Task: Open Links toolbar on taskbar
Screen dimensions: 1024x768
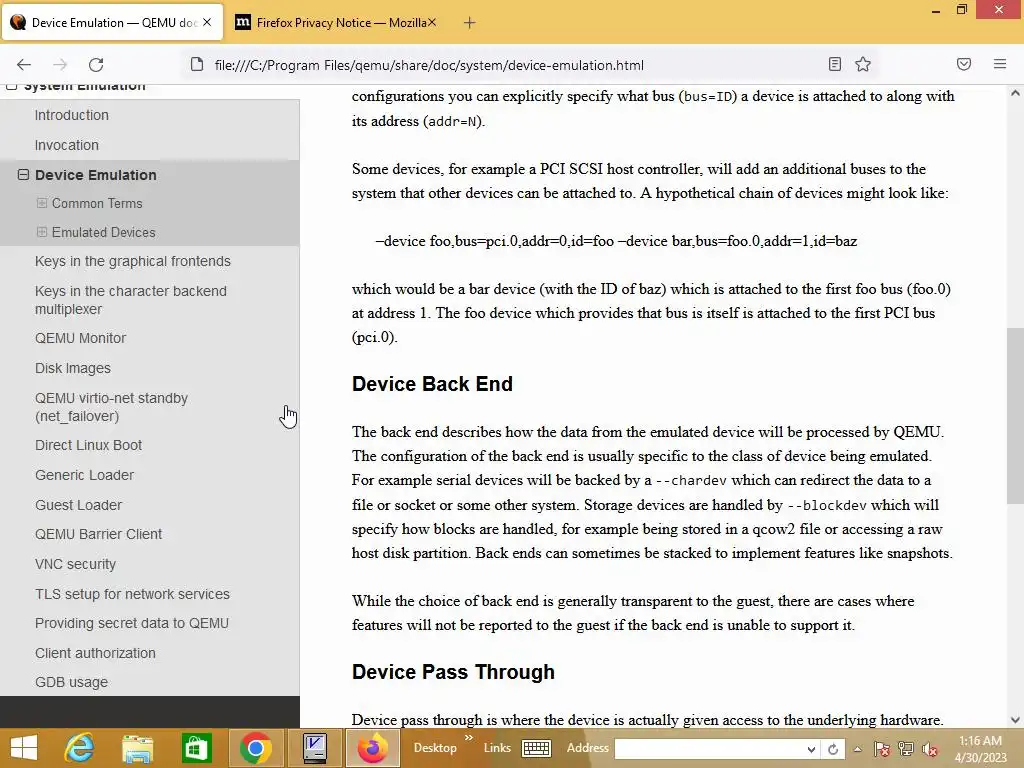Action: (x=497, y=748)
